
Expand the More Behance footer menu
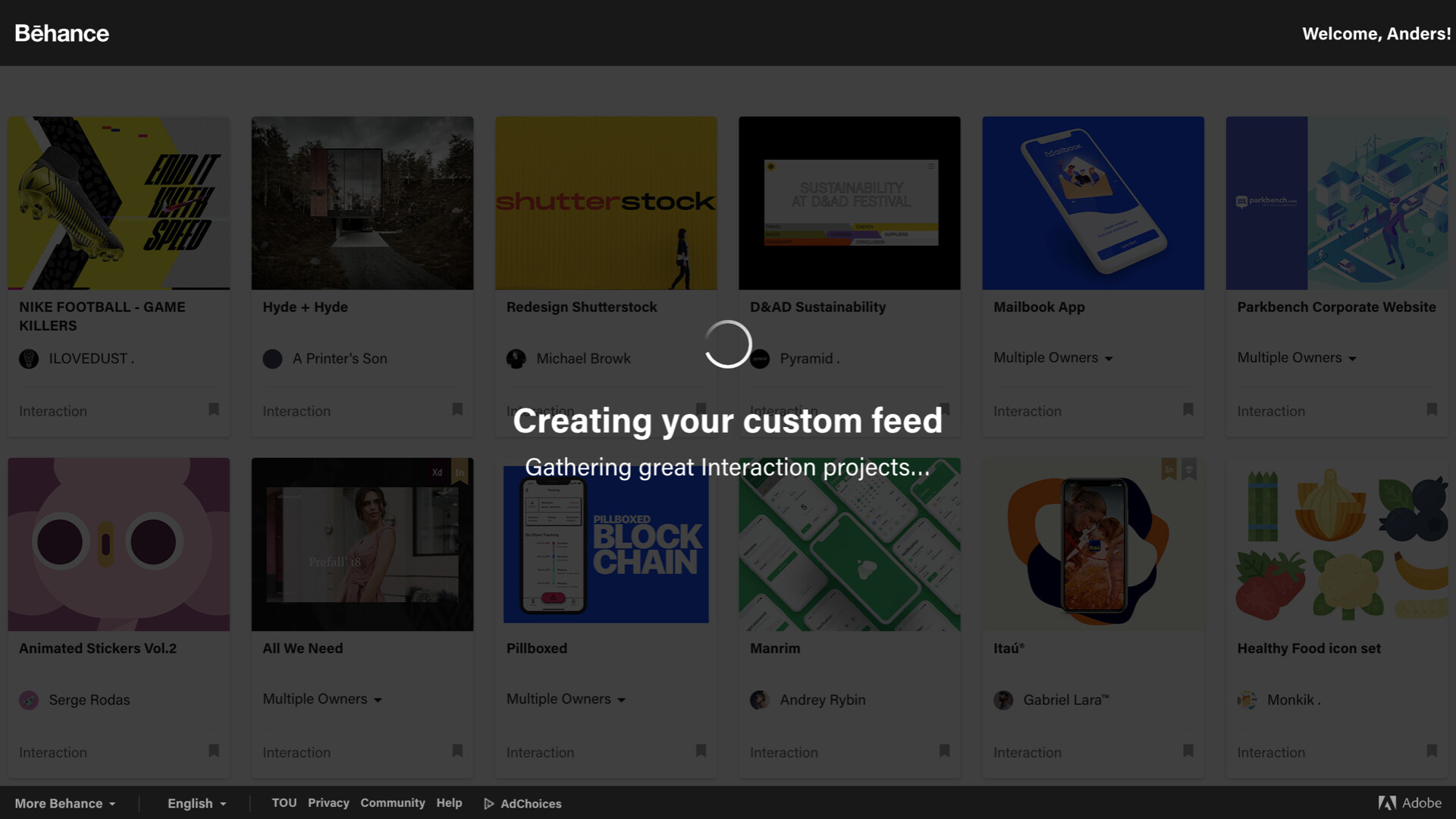coord(65,803)
